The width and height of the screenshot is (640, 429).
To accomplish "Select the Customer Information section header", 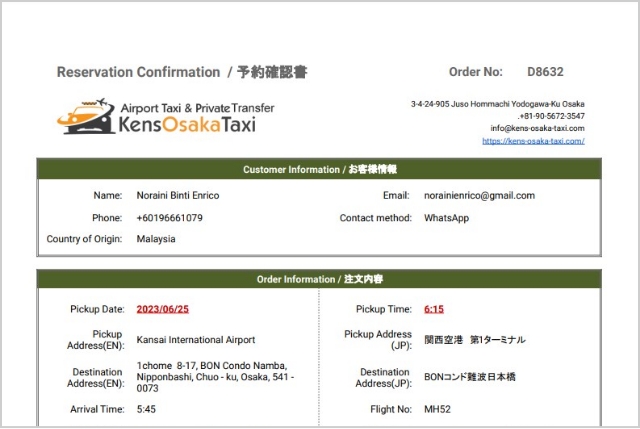I will tap(319, 170).
